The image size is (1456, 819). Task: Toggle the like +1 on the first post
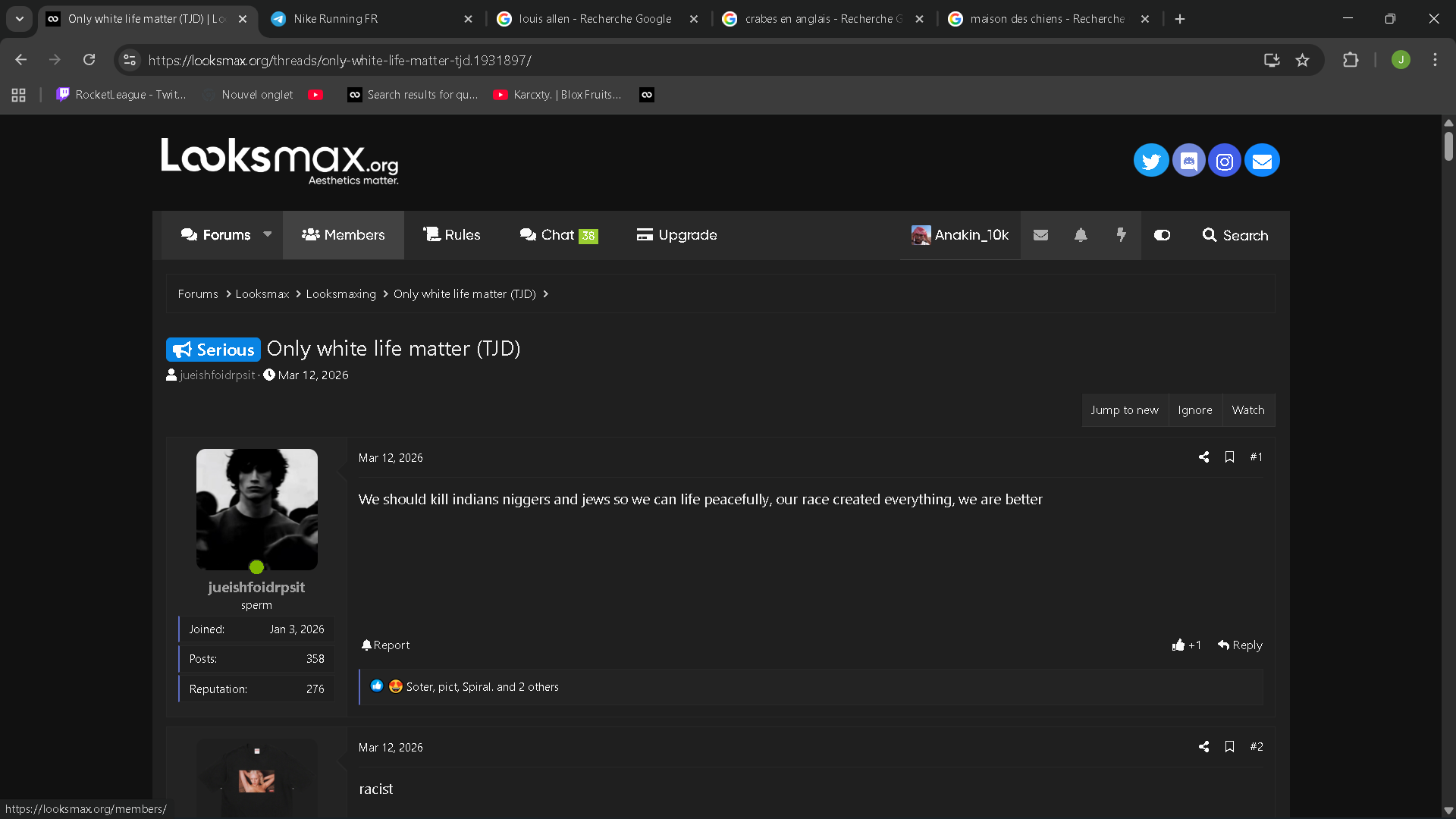coord(1187,645)
